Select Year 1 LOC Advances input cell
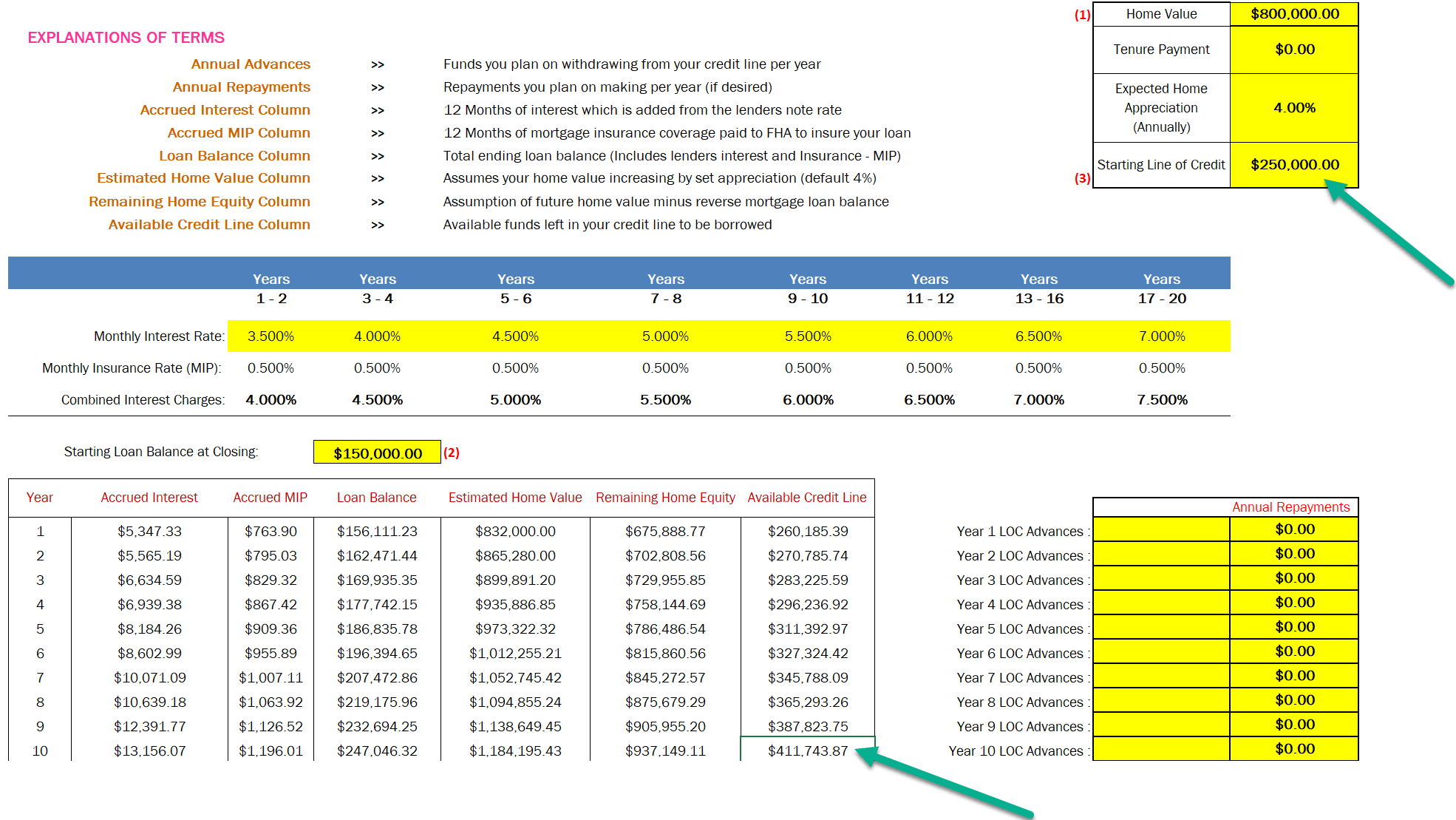 click(1161, 530)
